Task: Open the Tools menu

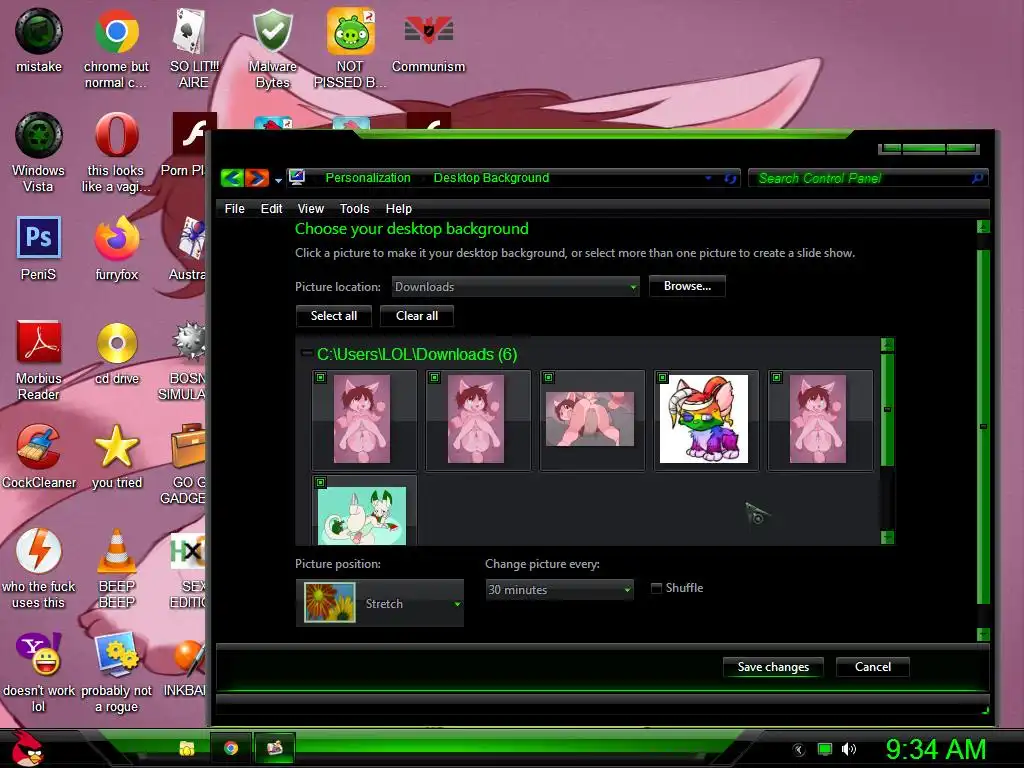Action: coord(354,208)
